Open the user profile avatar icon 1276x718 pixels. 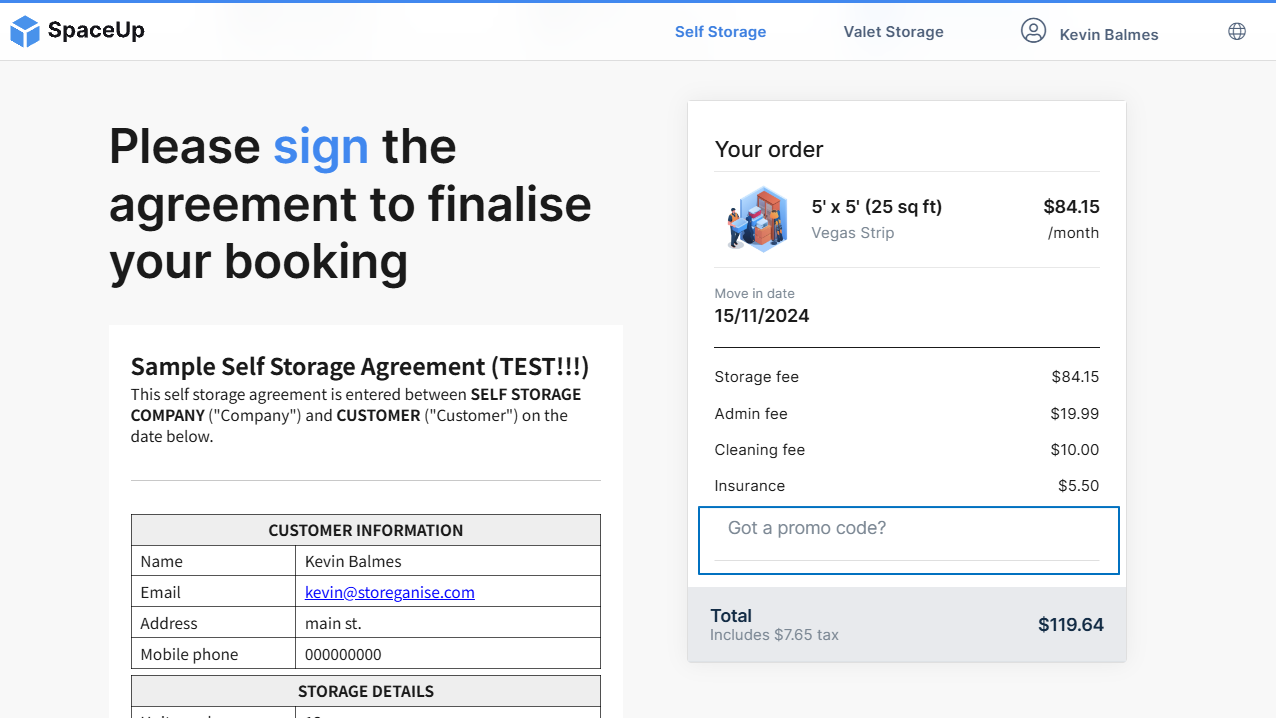coord(1033,31)
